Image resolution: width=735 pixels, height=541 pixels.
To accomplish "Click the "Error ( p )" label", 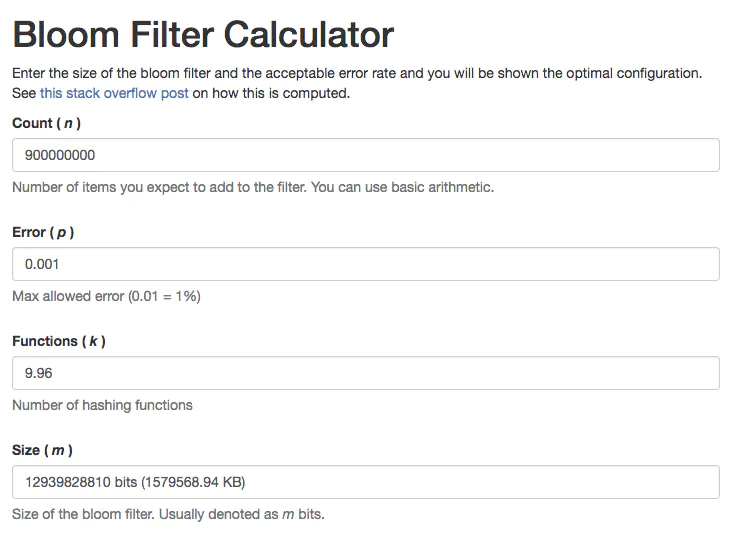I will tap(43, 232).
